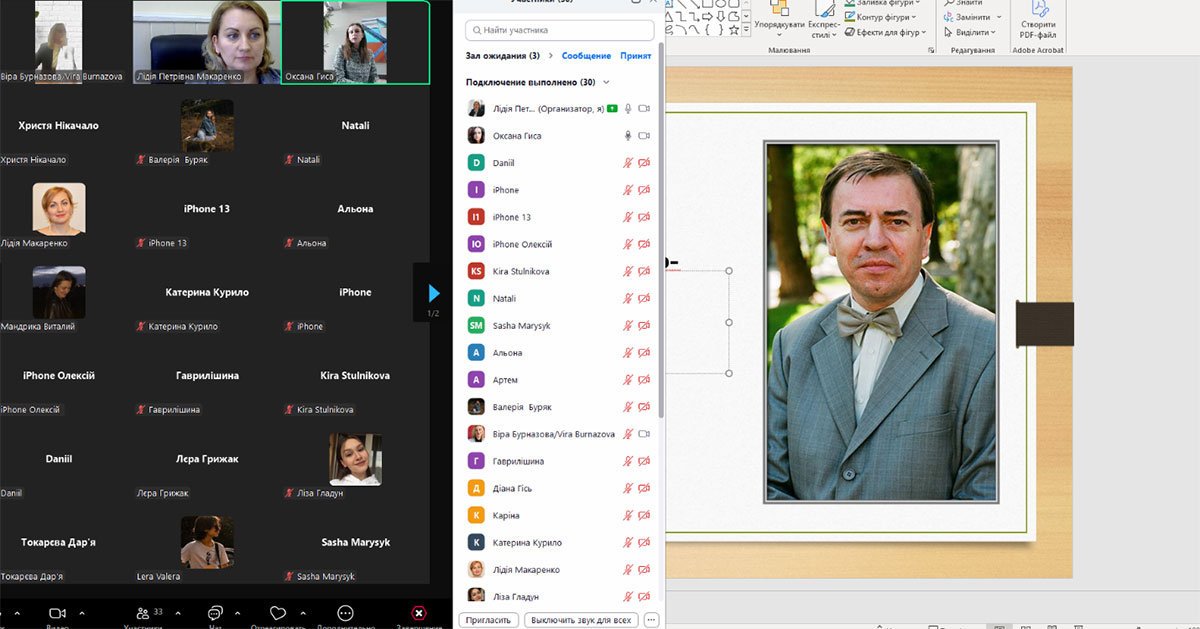
Task: Select Каріна in participants list
Action: tap(560, 515)
